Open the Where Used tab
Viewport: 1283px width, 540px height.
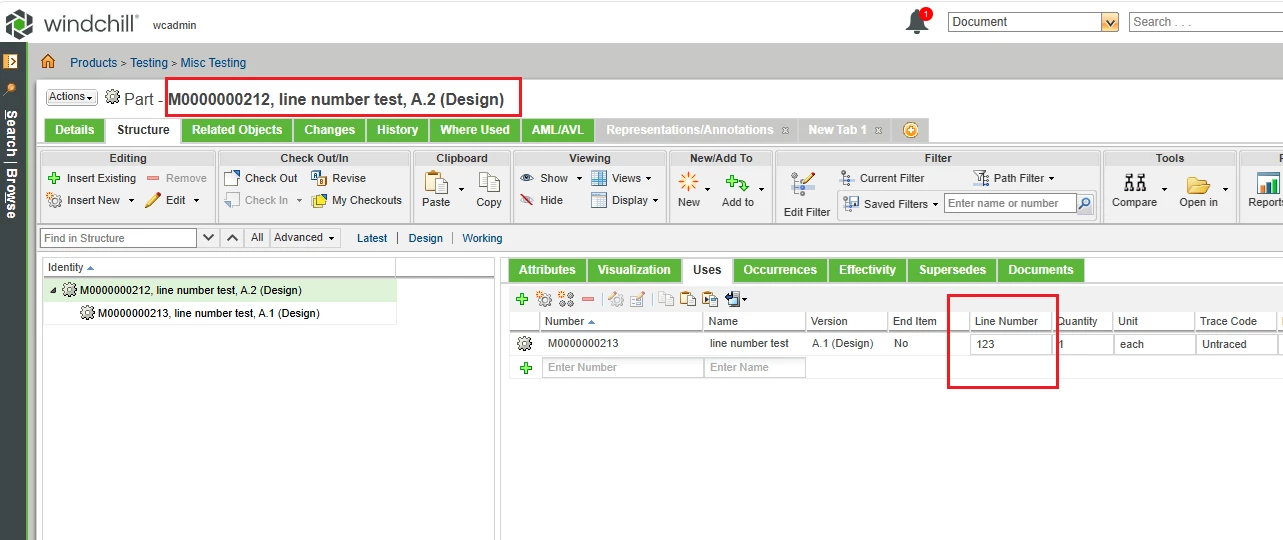point(475,130)
